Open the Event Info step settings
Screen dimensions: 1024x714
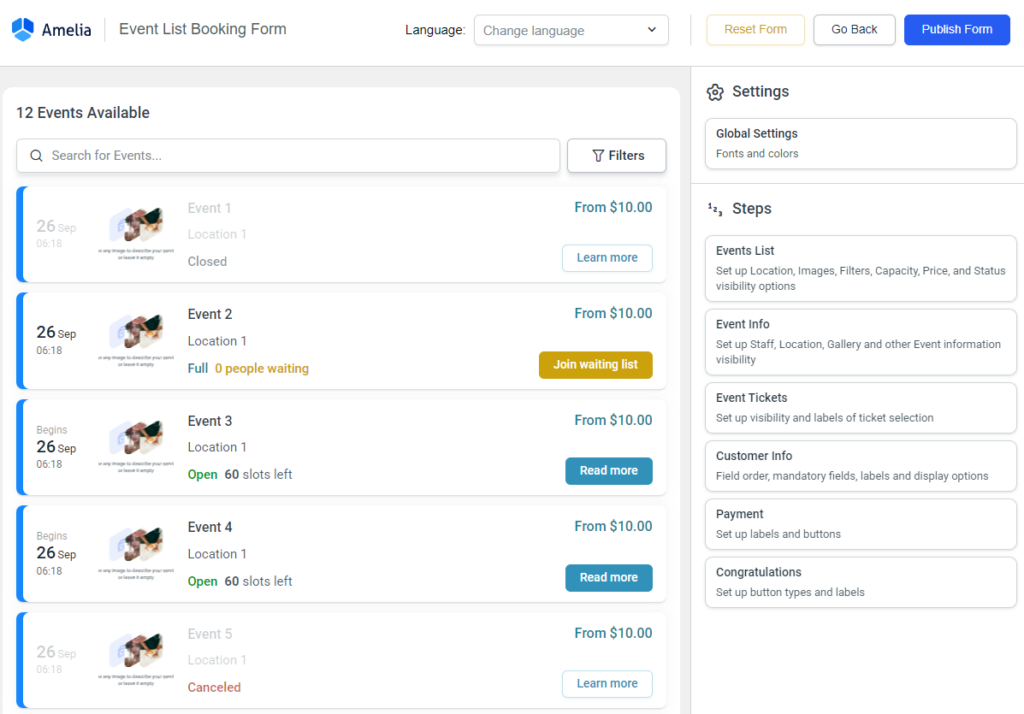(x=860, y=342)
